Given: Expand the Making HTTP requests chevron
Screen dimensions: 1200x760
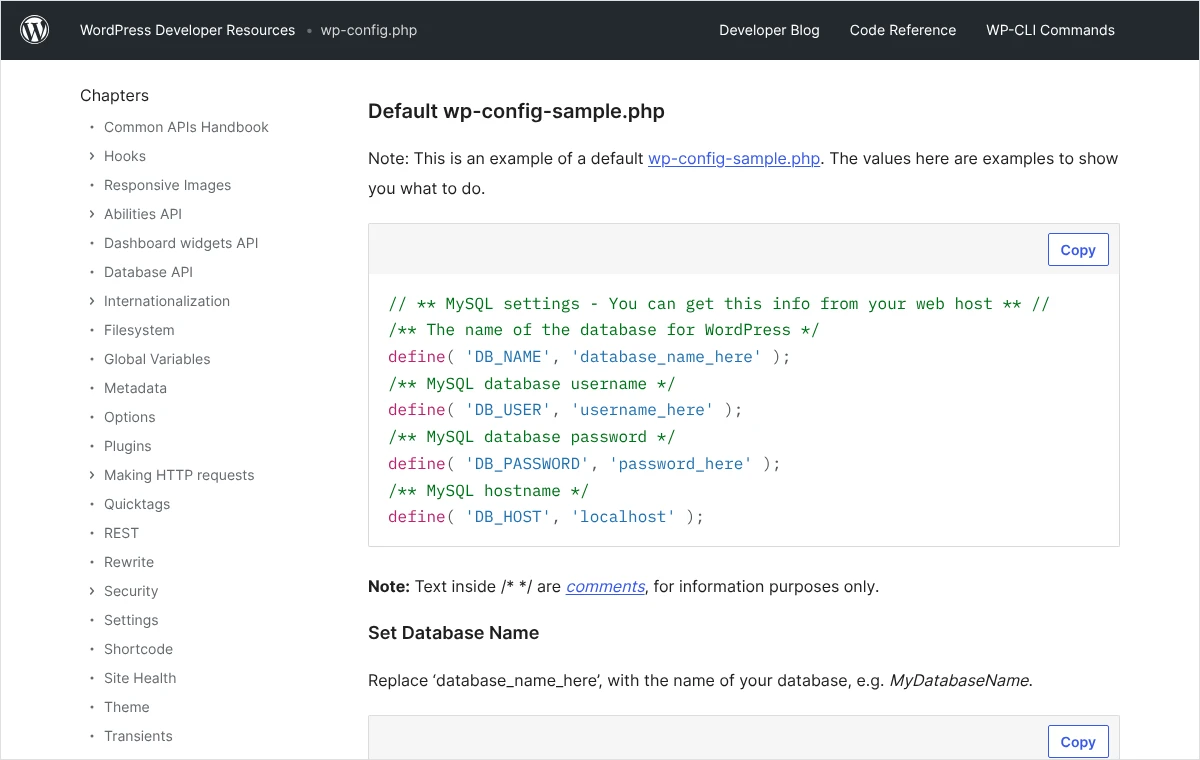Looking at the screenshot, I should click(x=92, y=475).
